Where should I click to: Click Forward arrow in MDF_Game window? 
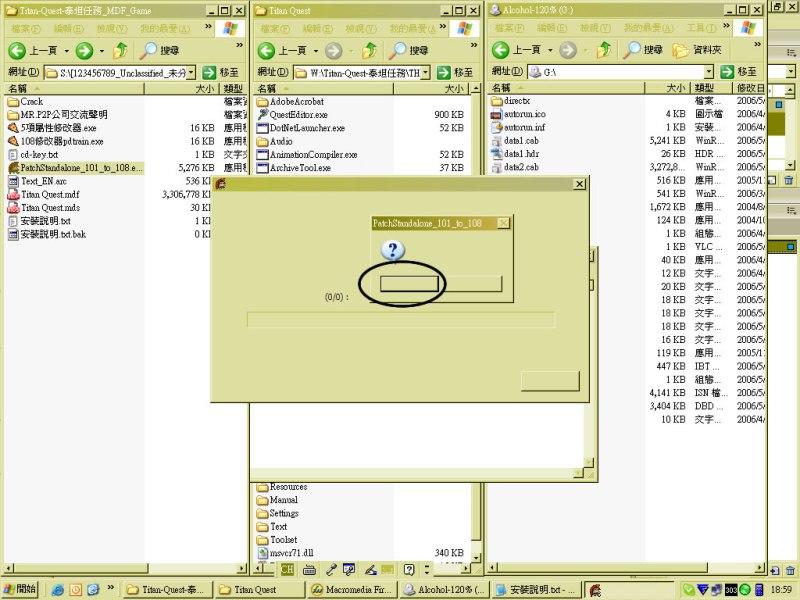pos(84,51)
